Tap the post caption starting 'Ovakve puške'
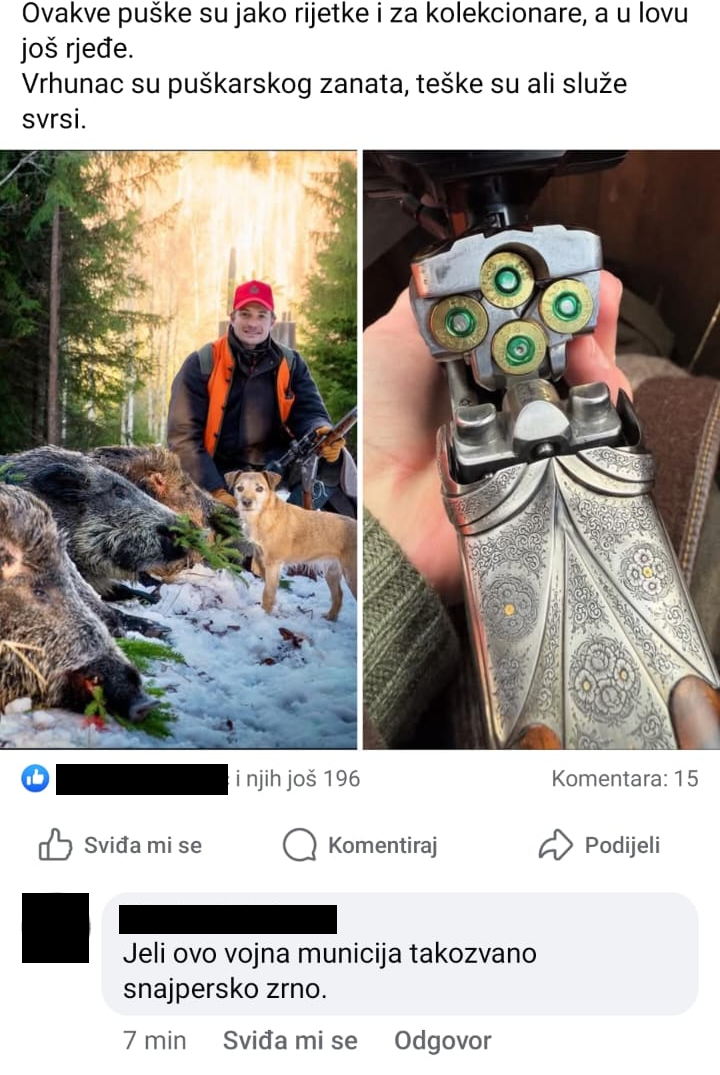720x1075 pixels. (x=355, y=31)
